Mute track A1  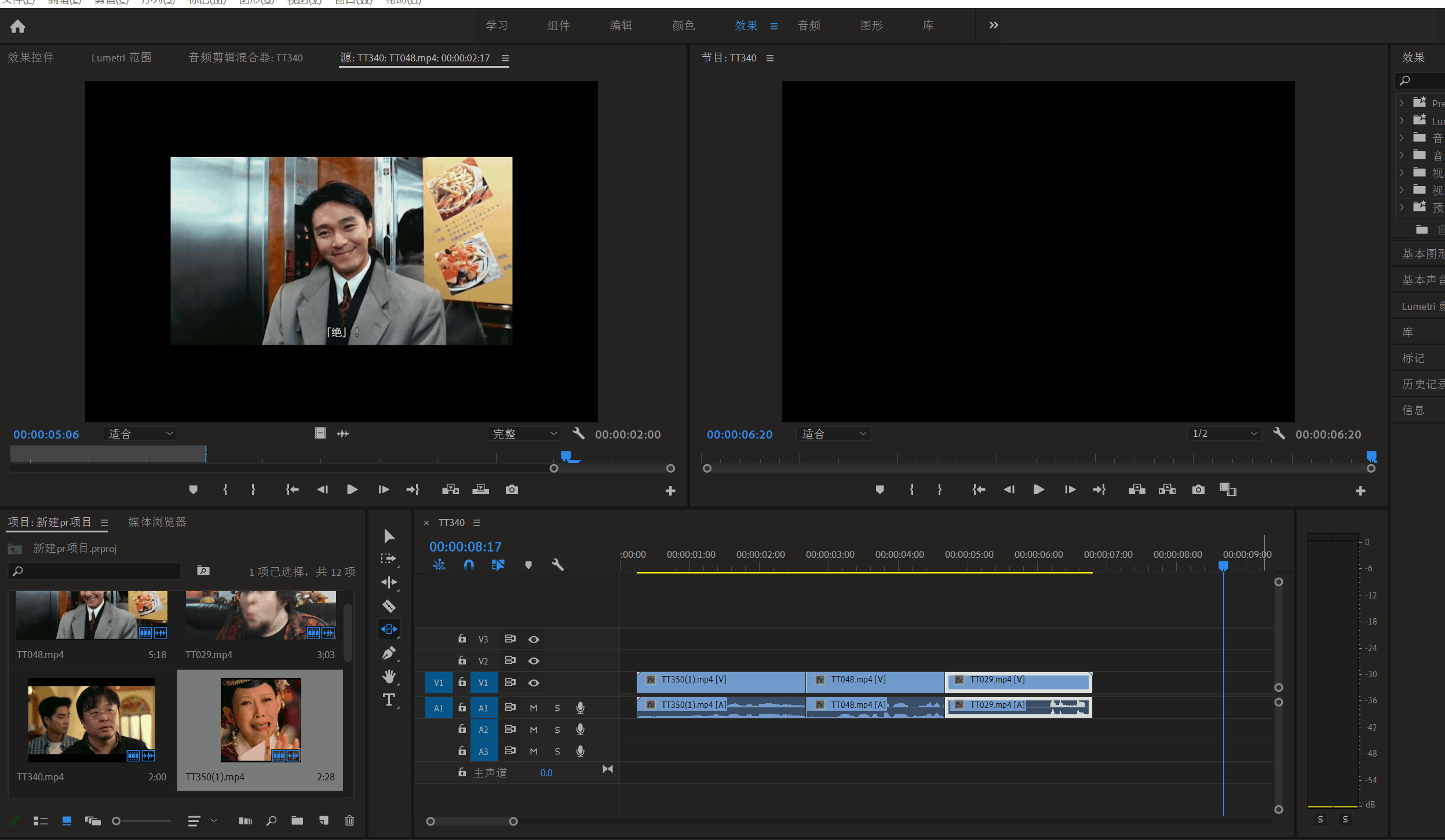tap(534, 708)
